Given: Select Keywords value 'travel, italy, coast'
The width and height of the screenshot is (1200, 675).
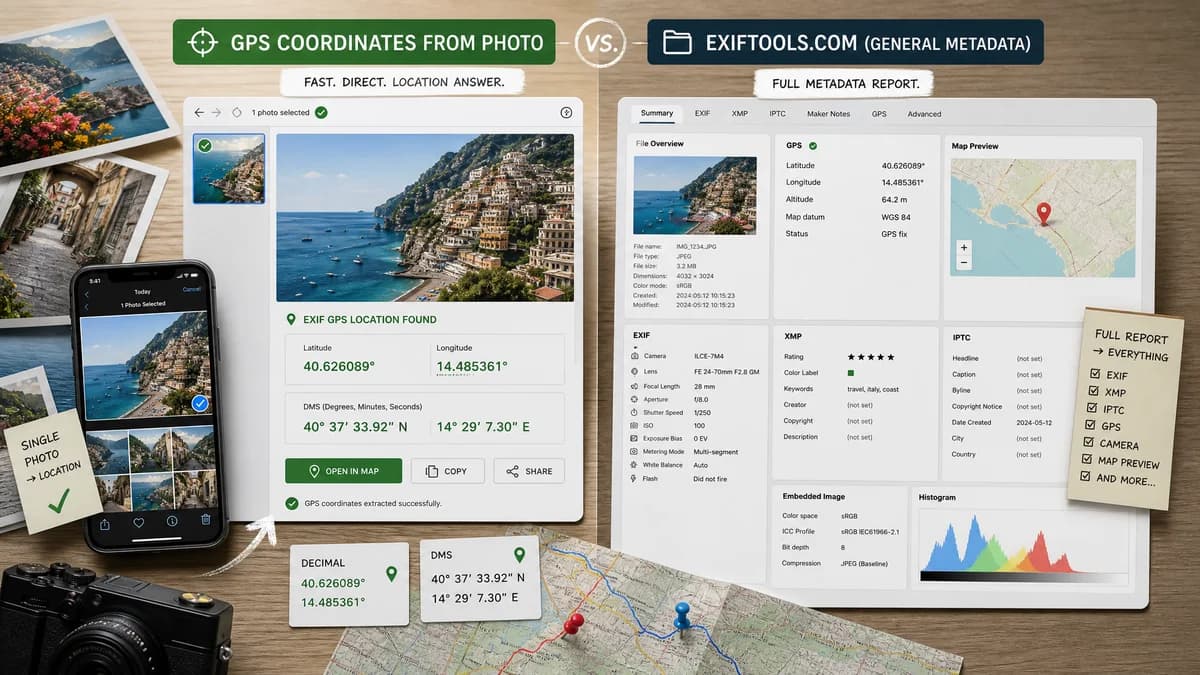Looking at the screenshot, I should [x=873, y=389].
